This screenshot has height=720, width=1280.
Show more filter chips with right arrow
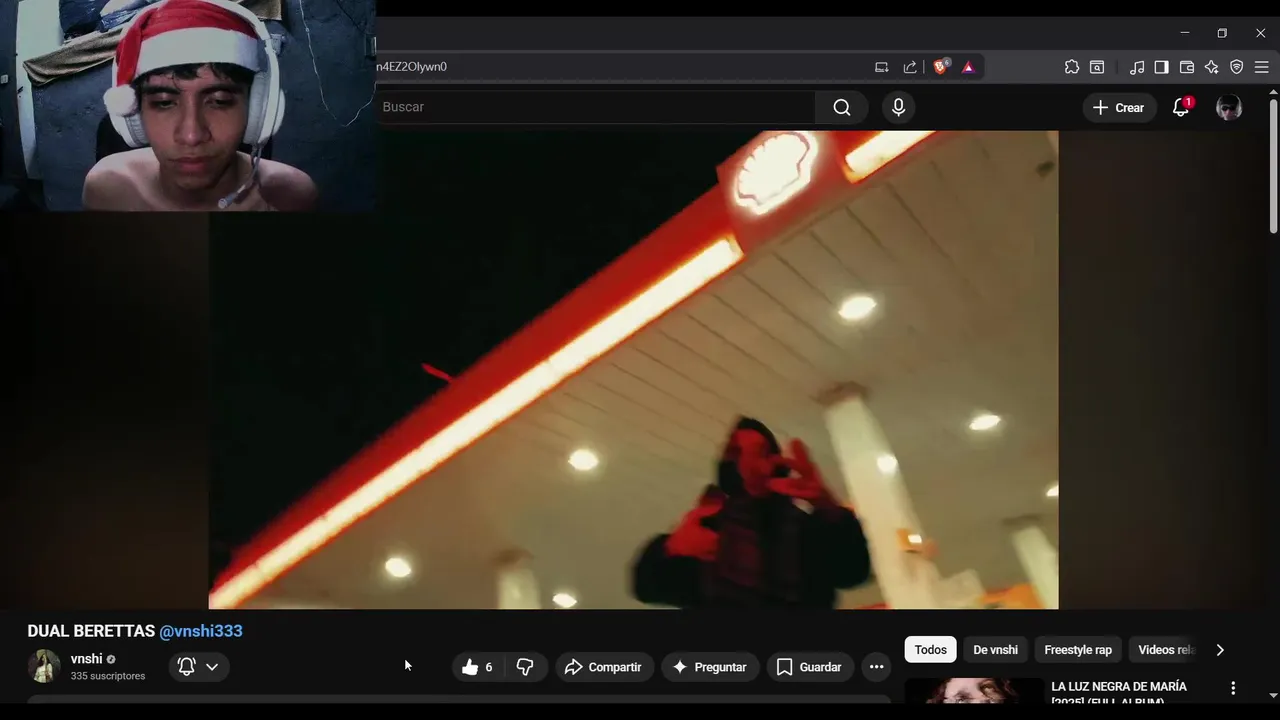point(1220,650)
